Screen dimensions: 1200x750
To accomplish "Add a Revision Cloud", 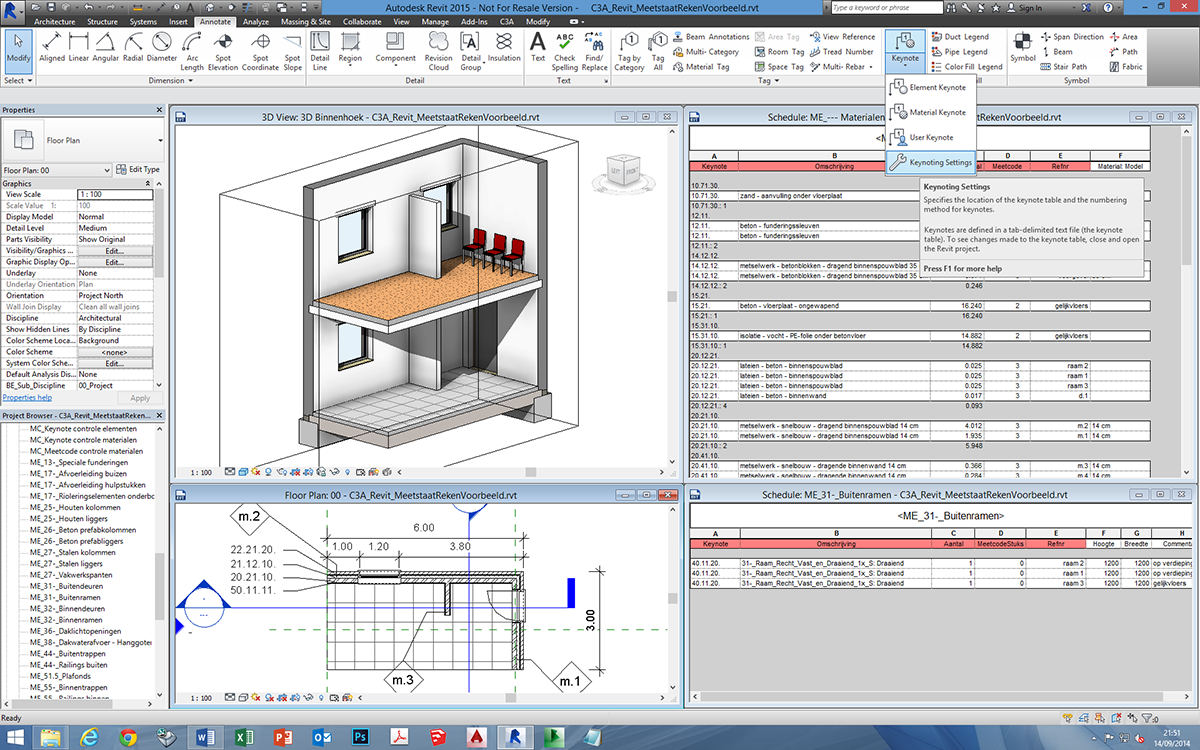I will coord(439,52).
